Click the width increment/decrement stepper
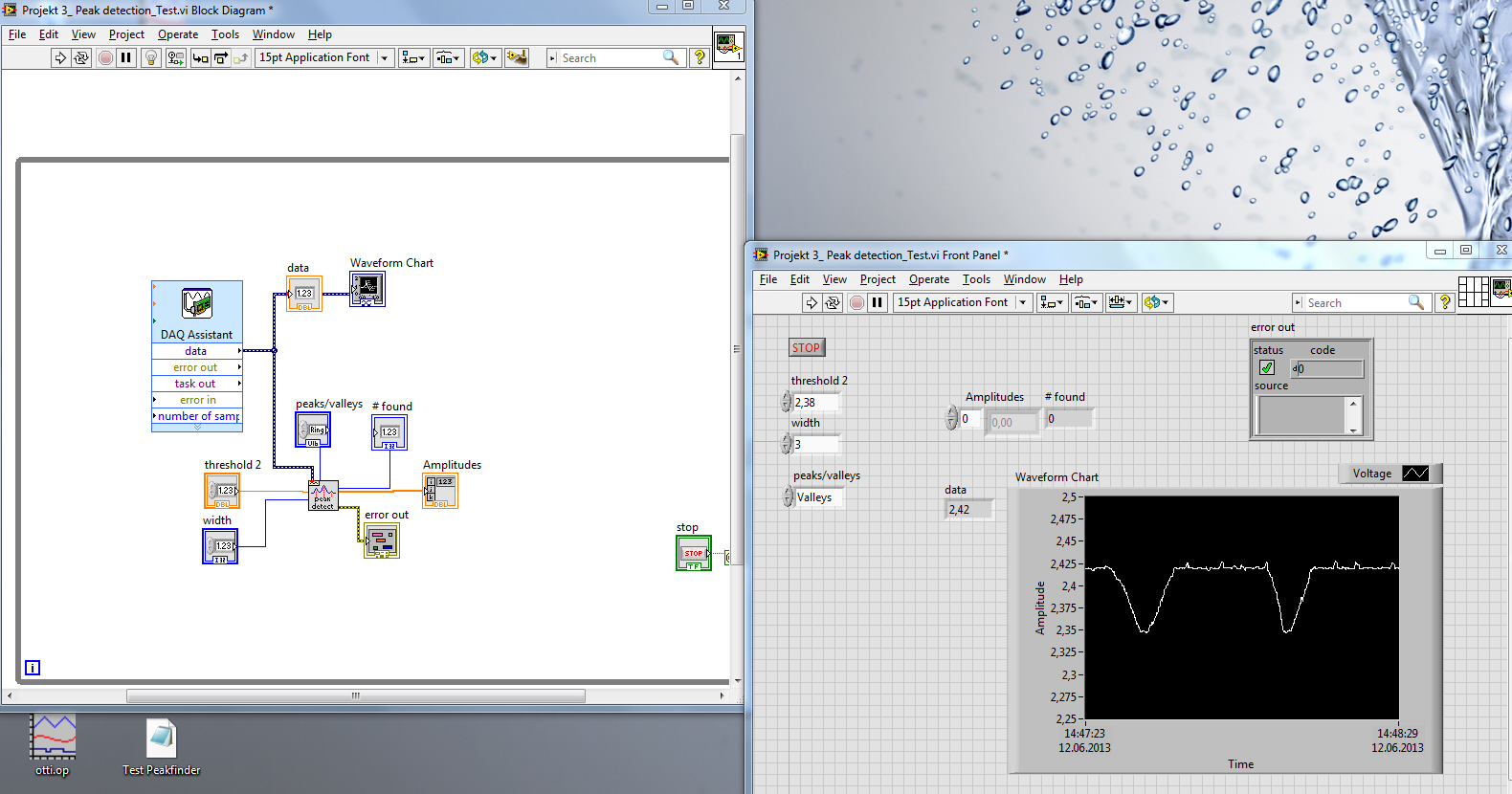Viewport: 1512px width, 794px height. (787, 443)
